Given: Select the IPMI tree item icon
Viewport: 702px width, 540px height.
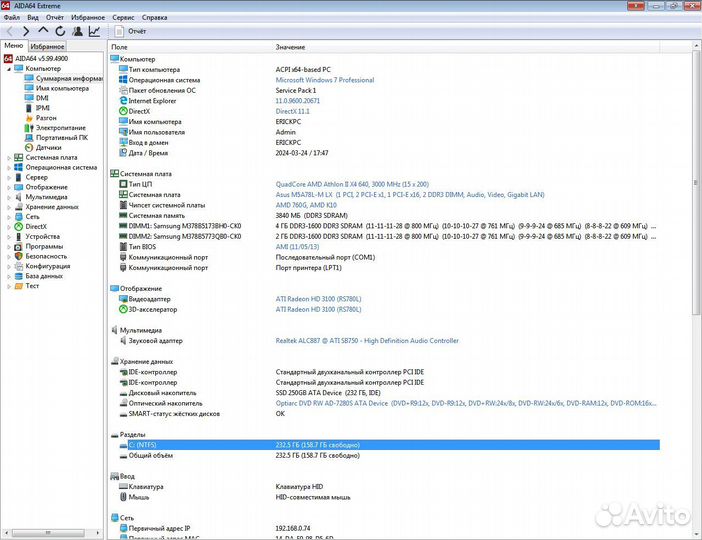Looking at the screenshot, I should [29, 108].
